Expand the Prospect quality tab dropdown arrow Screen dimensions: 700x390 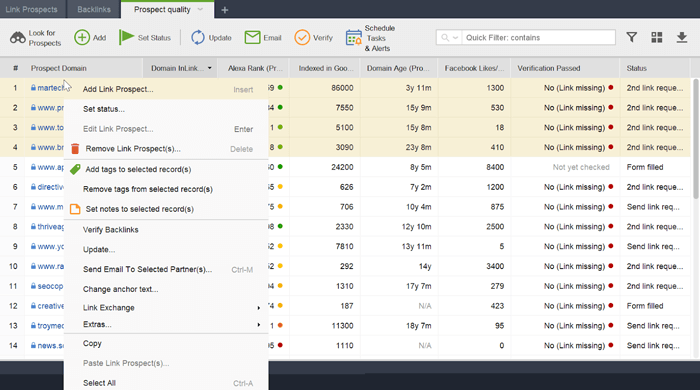pos(200,9)
